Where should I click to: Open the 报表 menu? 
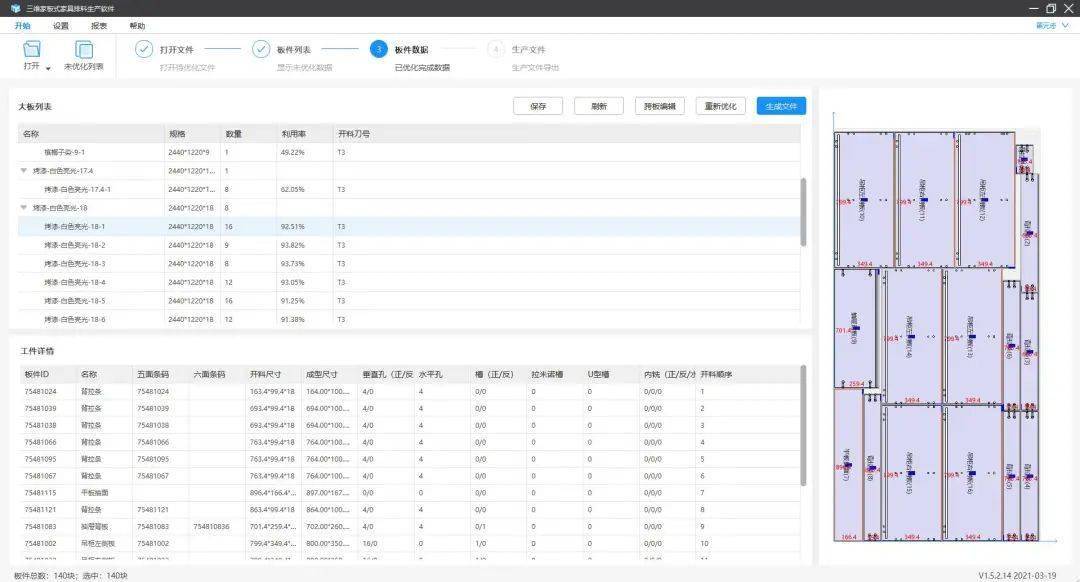(99, 25)
